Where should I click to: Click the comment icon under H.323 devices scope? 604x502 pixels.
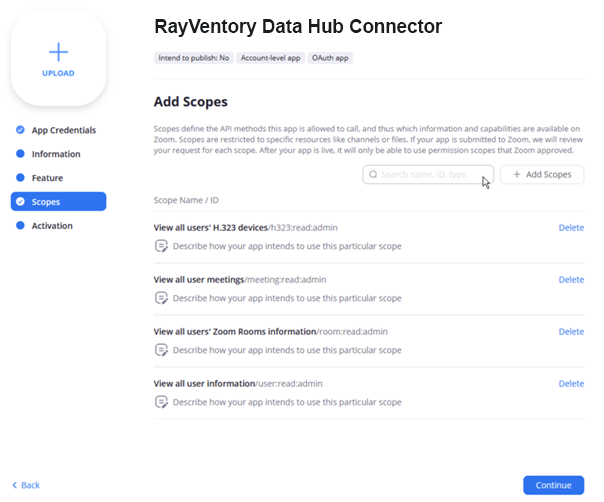tap(161, 245)
